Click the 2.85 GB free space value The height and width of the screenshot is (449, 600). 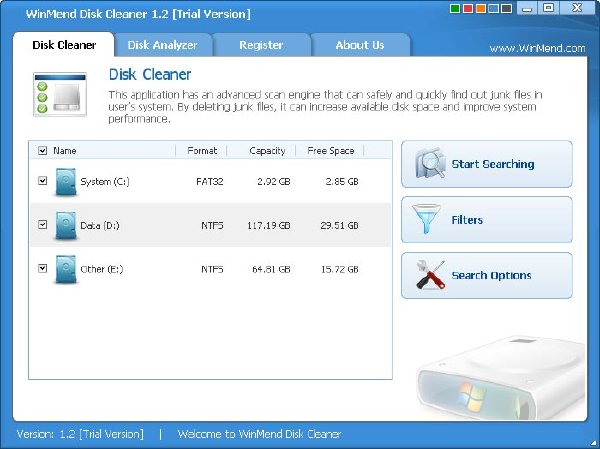point(342,181)
